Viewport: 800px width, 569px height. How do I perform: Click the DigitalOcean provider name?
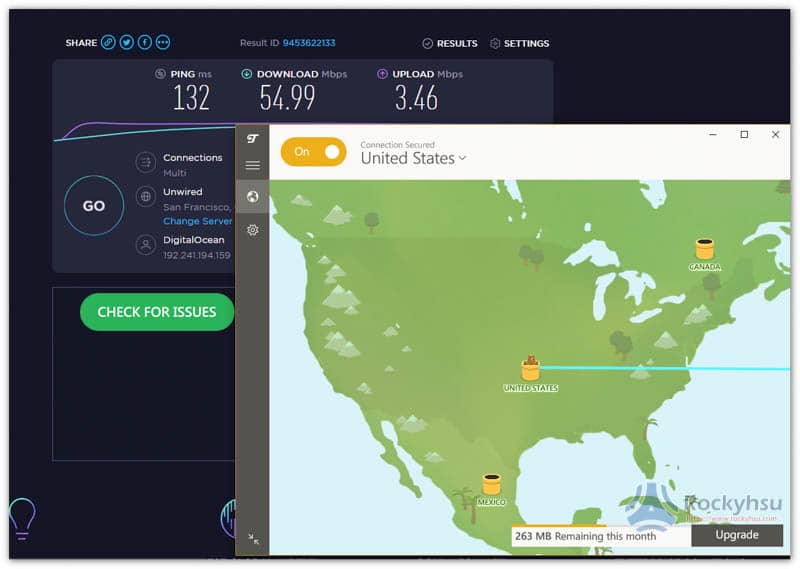coord(193,240)
